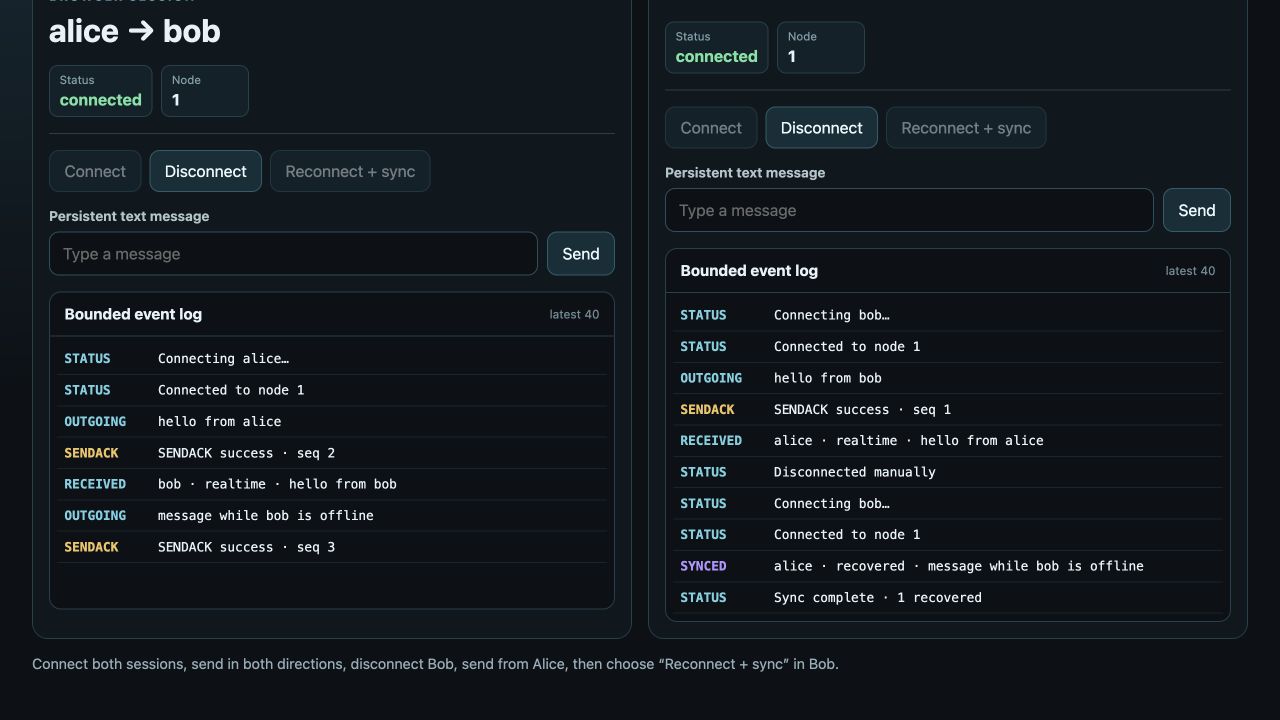Click bob log row 'hello from bob'
Image resolution: width=1280 pixels, height=720 pixels.
(x=948, y=378)
